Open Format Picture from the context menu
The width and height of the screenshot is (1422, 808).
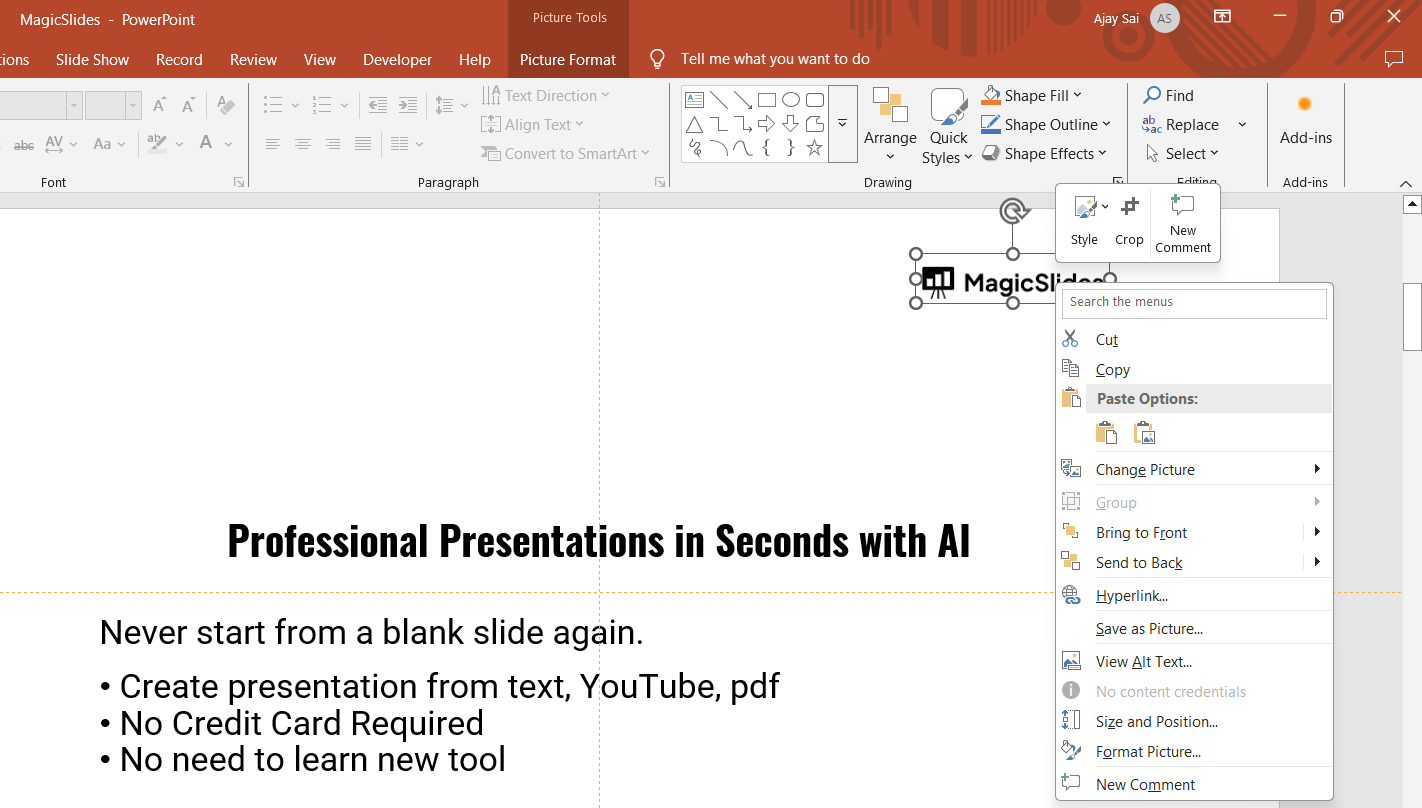click(x=1148, y=752)
